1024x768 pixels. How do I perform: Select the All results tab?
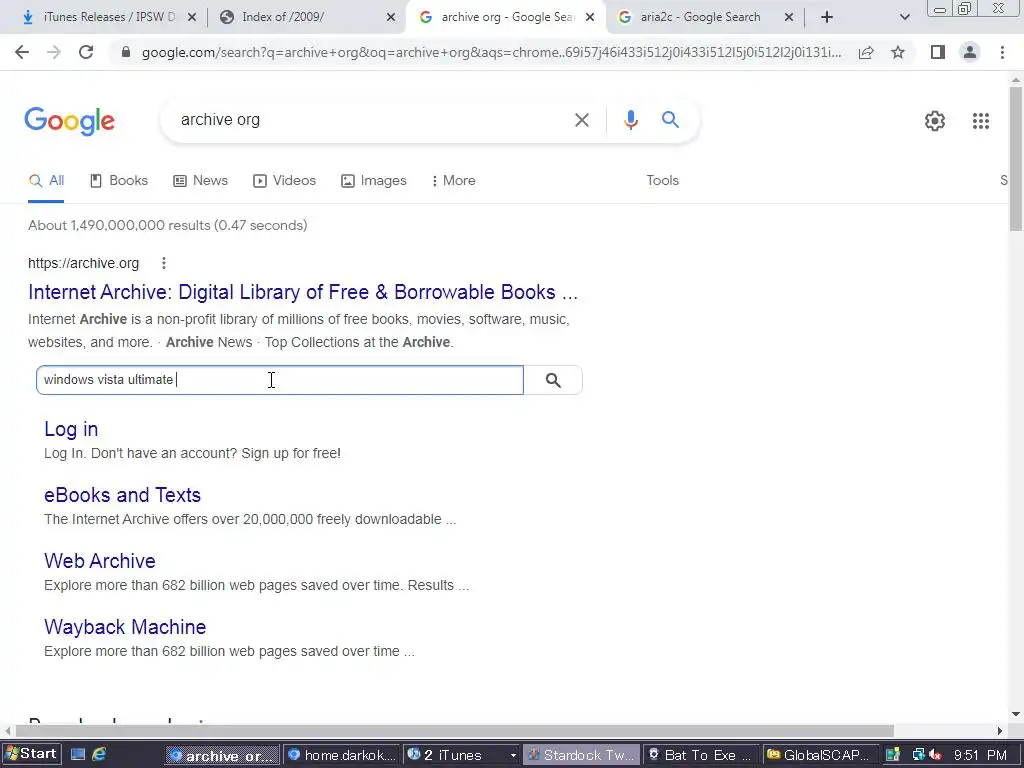coord(46,181)
